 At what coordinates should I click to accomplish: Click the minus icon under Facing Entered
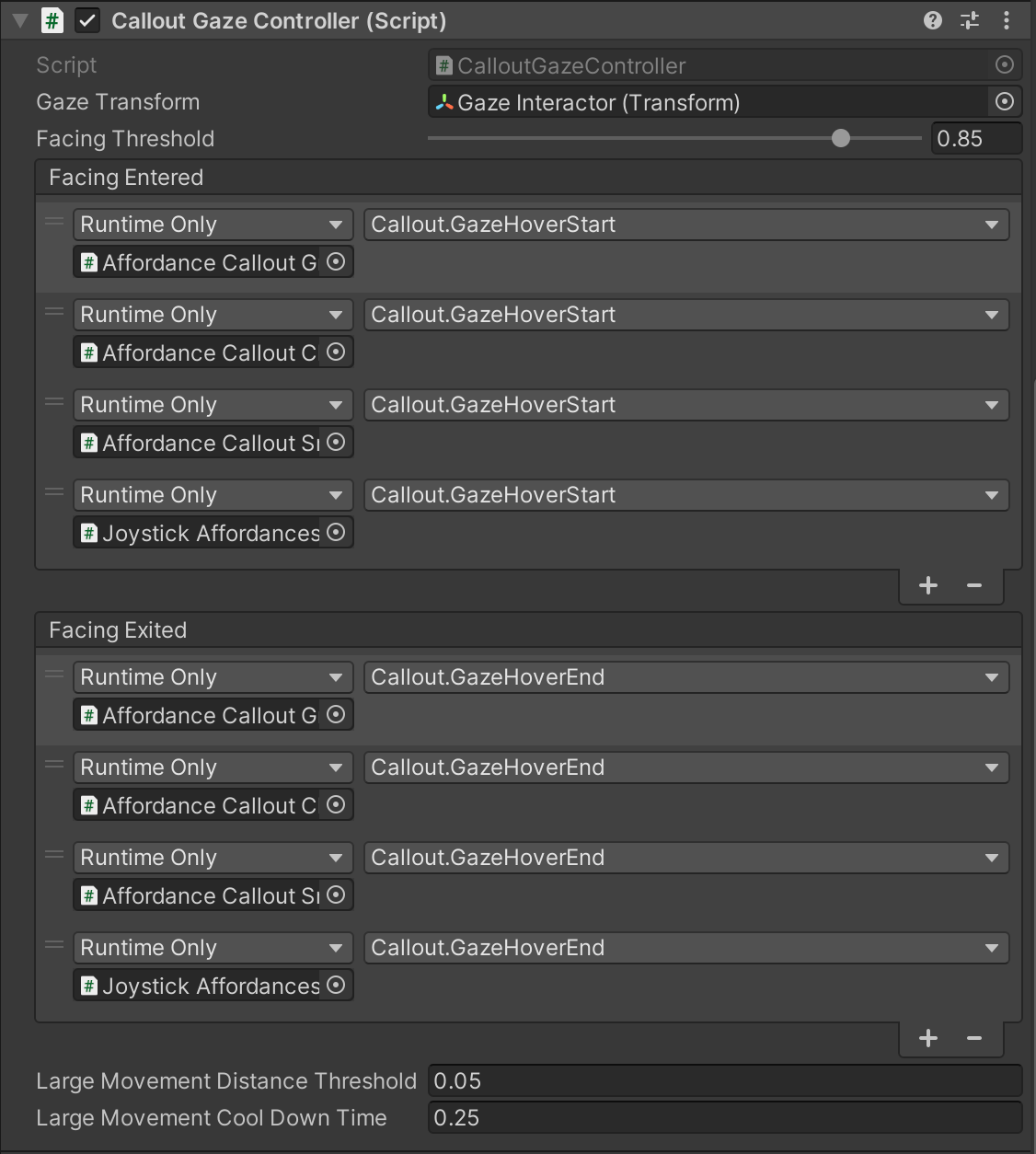[974, 585]
